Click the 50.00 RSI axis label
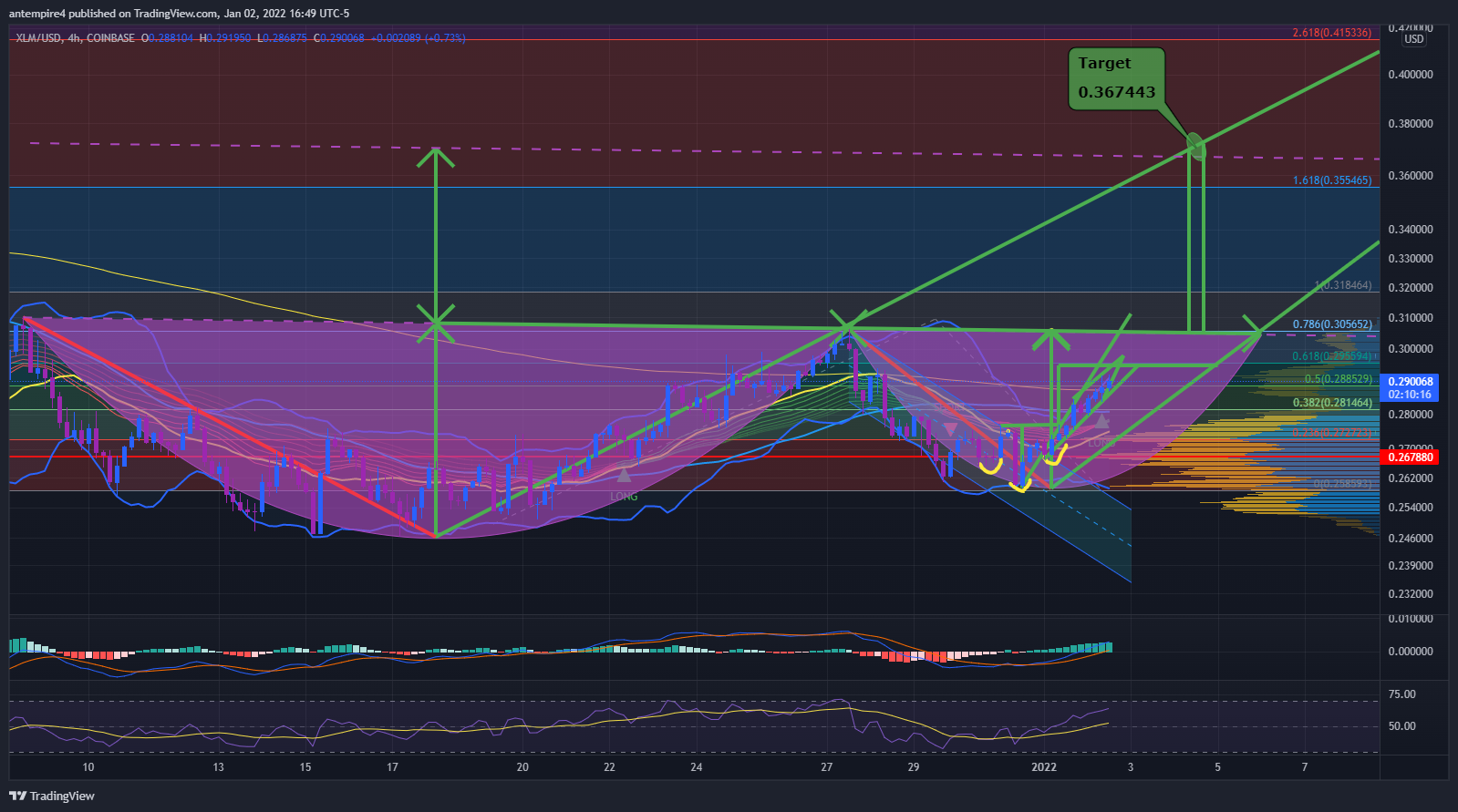The width and height of the screenshot is (1458, 812). 1402,726
